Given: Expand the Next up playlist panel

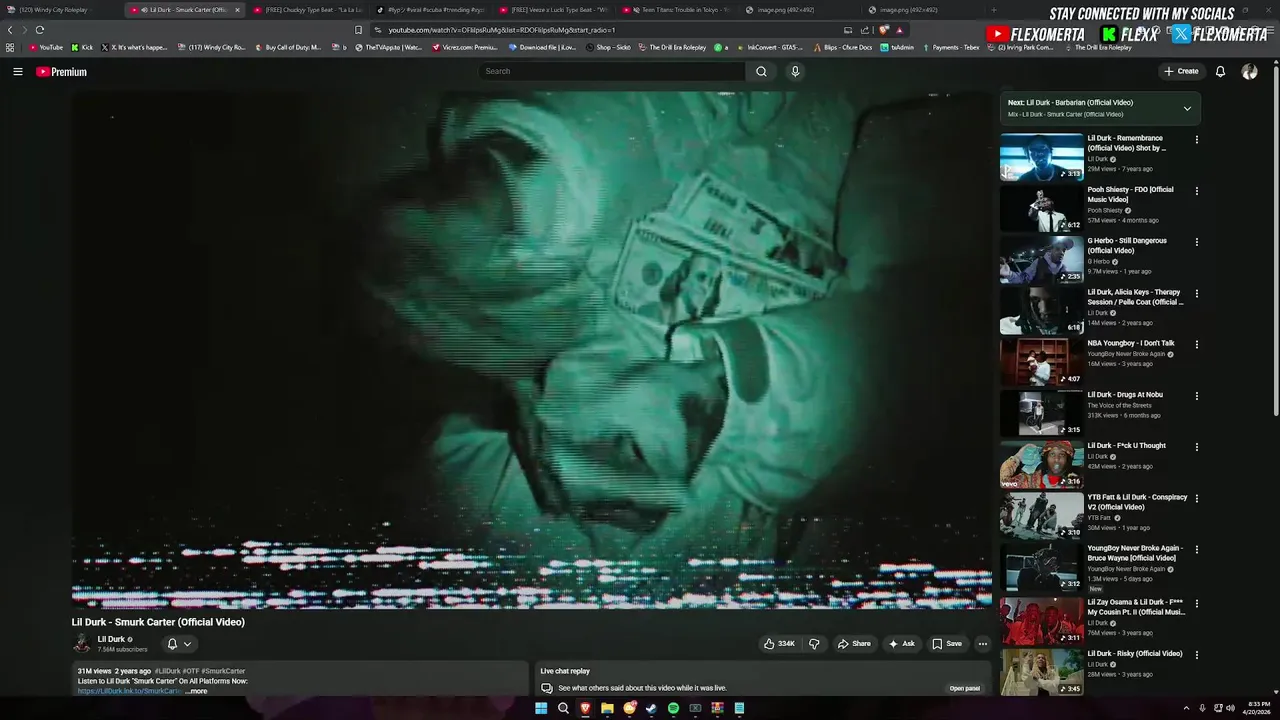Looking at the screenshot, I should pos(1187,108).
